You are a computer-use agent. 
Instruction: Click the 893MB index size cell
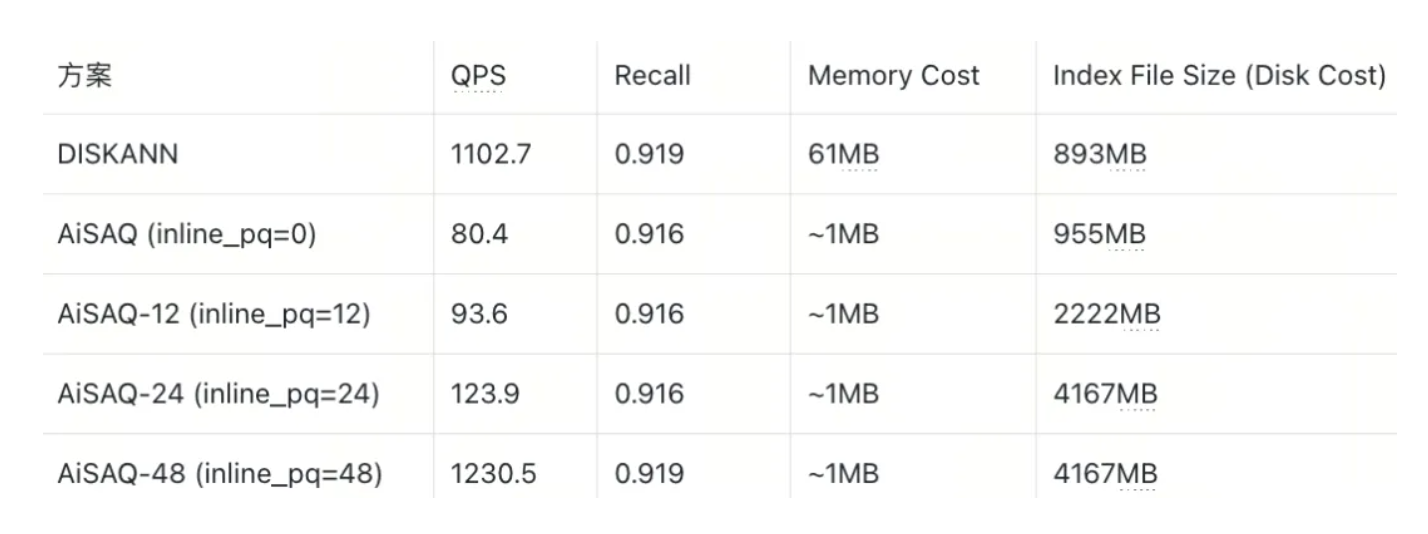coord(1099,155)
